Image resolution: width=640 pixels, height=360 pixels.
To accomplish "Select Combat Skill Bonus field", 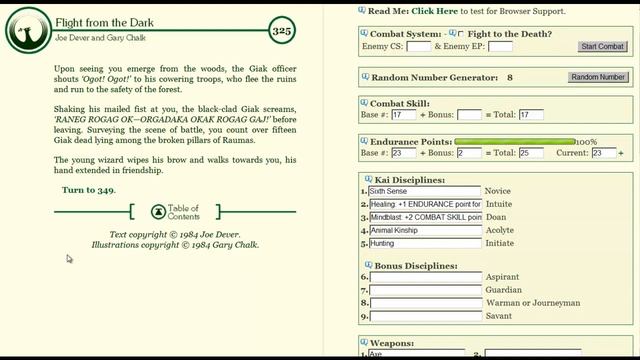I will 469,115.
